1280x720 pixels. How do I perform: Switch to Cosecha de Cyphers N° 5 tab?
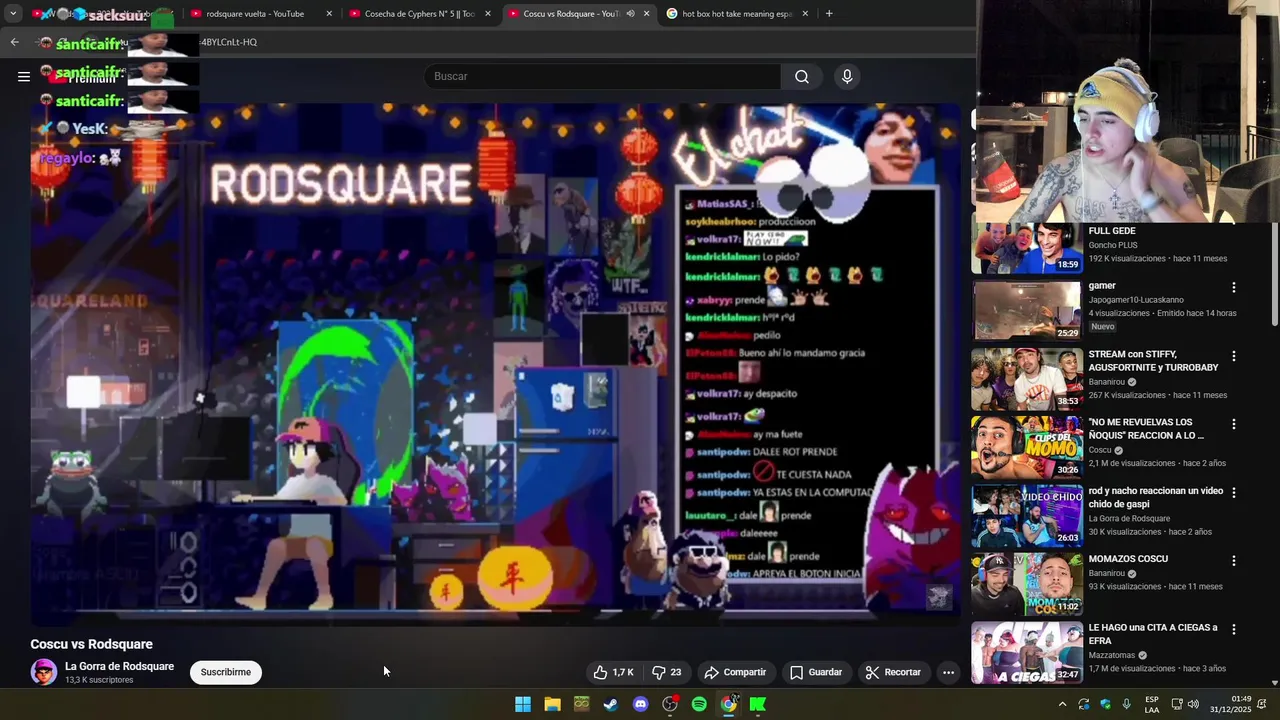[420, 14]
